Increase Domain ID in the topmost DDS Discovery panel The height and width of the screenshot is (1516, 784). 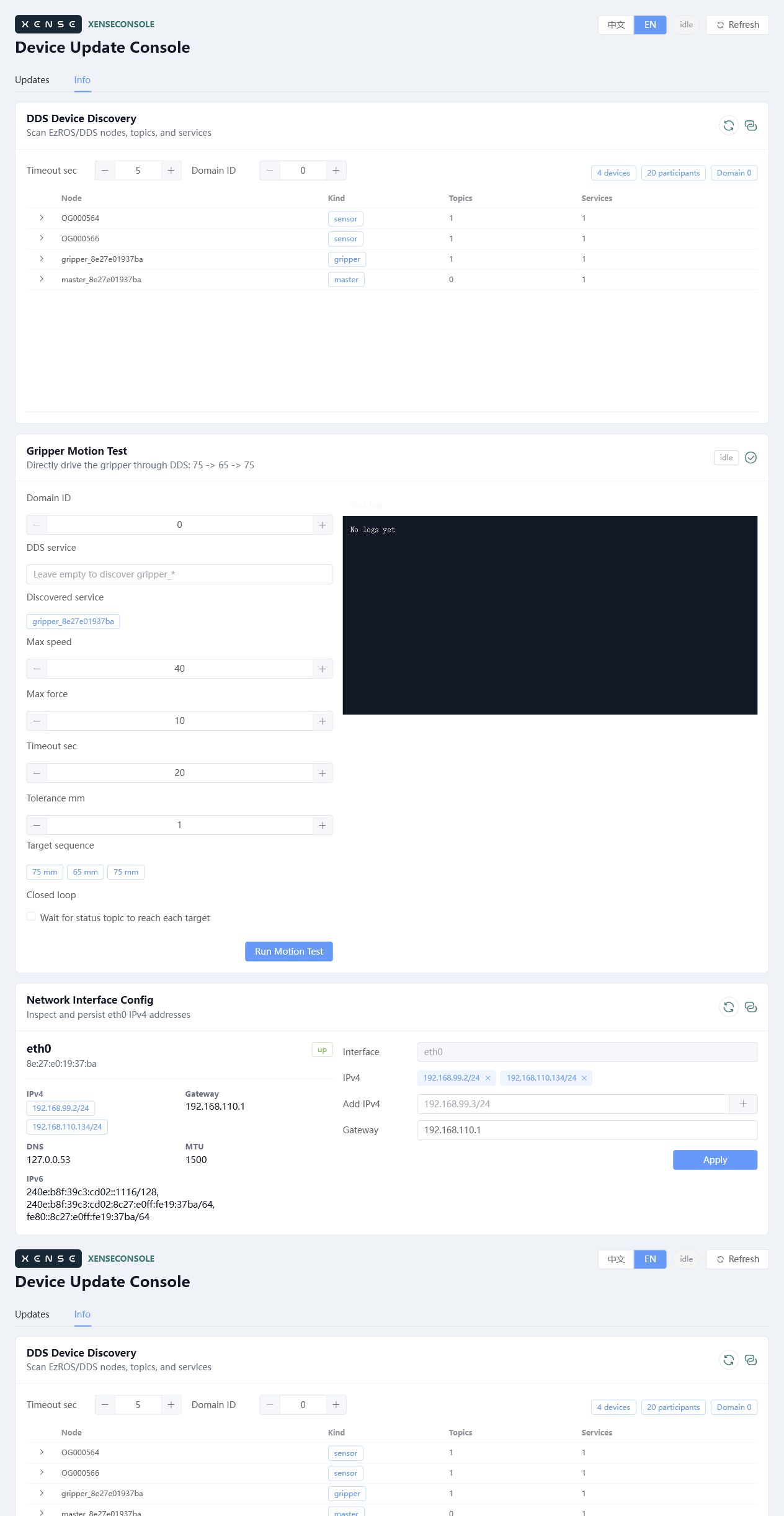(x=336, y=171)
